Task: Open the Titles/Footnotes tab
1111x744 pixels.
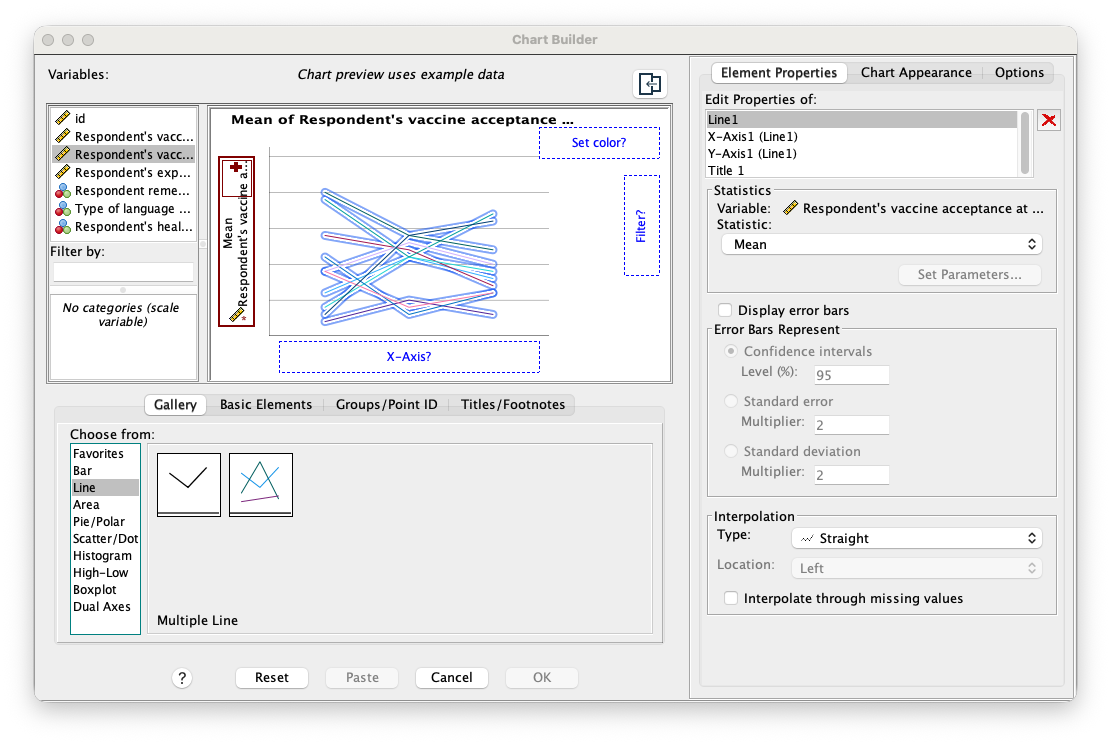Action: 512,405
